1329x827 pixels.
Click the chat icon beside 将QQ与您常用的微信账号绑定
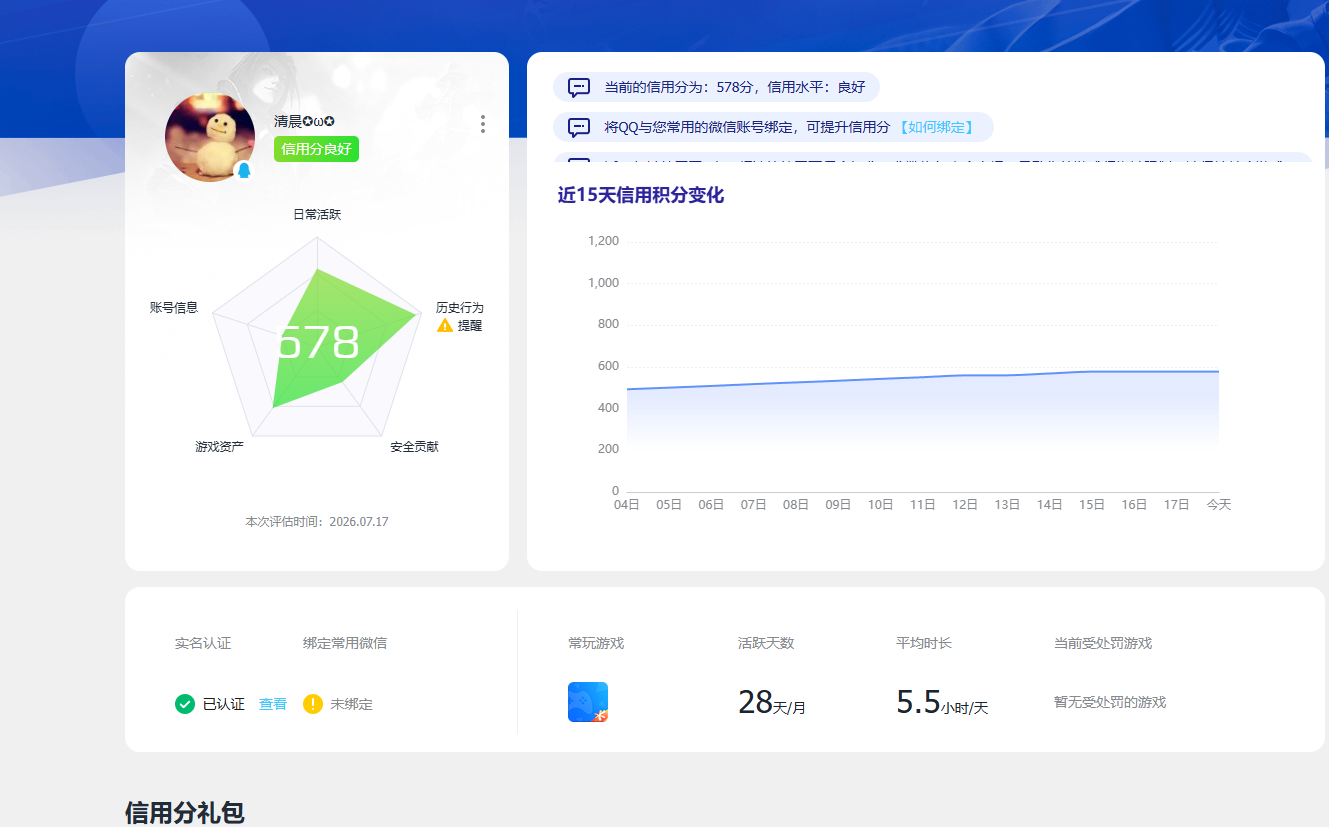pos(579,127)
